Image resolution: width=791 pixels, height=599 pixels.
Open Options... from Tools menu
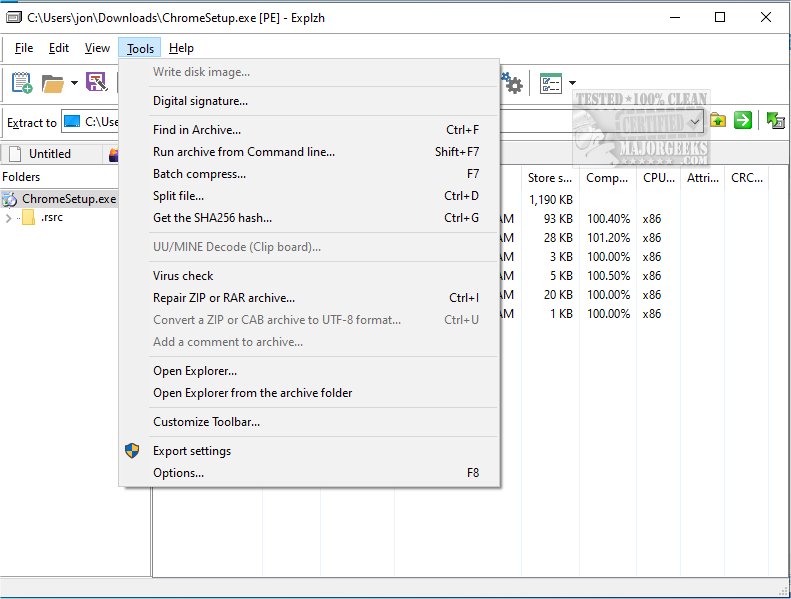(310, 473)
